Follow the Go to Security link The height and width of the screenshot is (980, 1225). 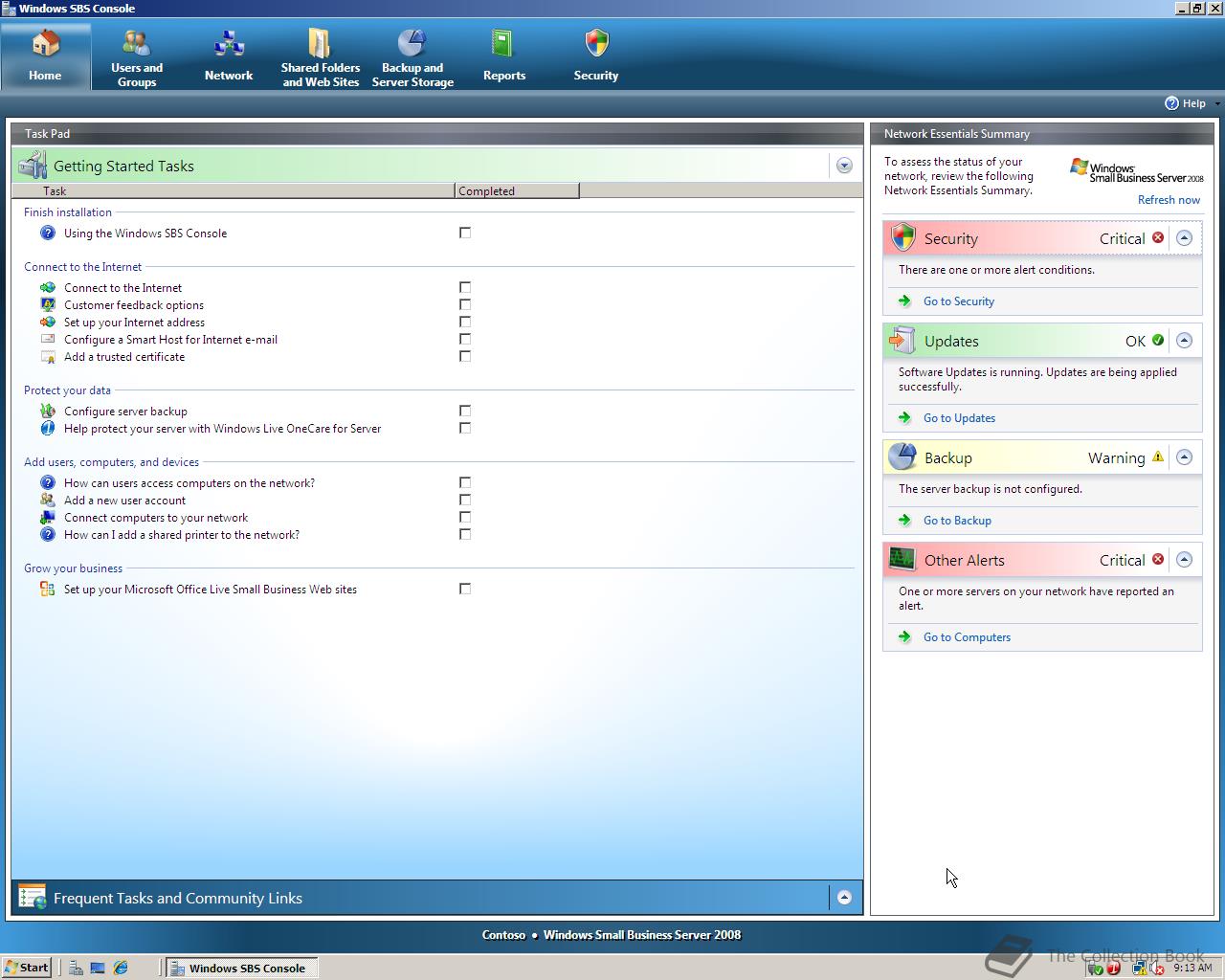[958, 301]
